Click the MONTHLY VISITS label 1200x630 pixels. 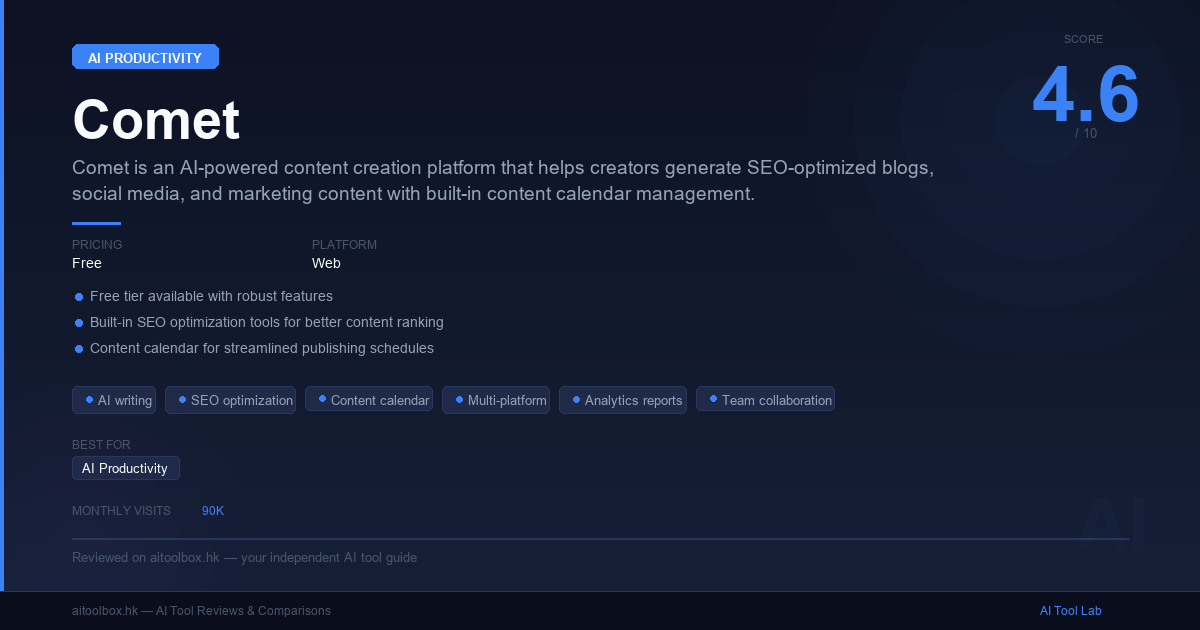click(121, 511)
